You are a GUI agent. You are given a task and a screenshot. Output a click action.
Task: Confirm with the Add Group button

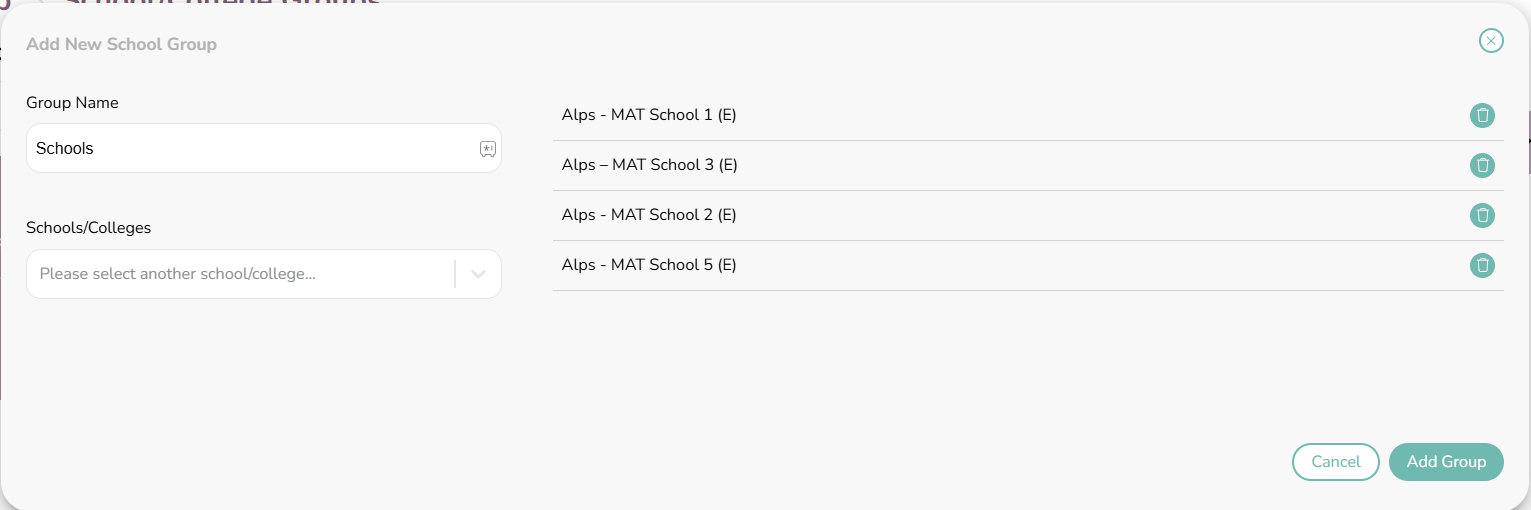tap(1446, 462)
